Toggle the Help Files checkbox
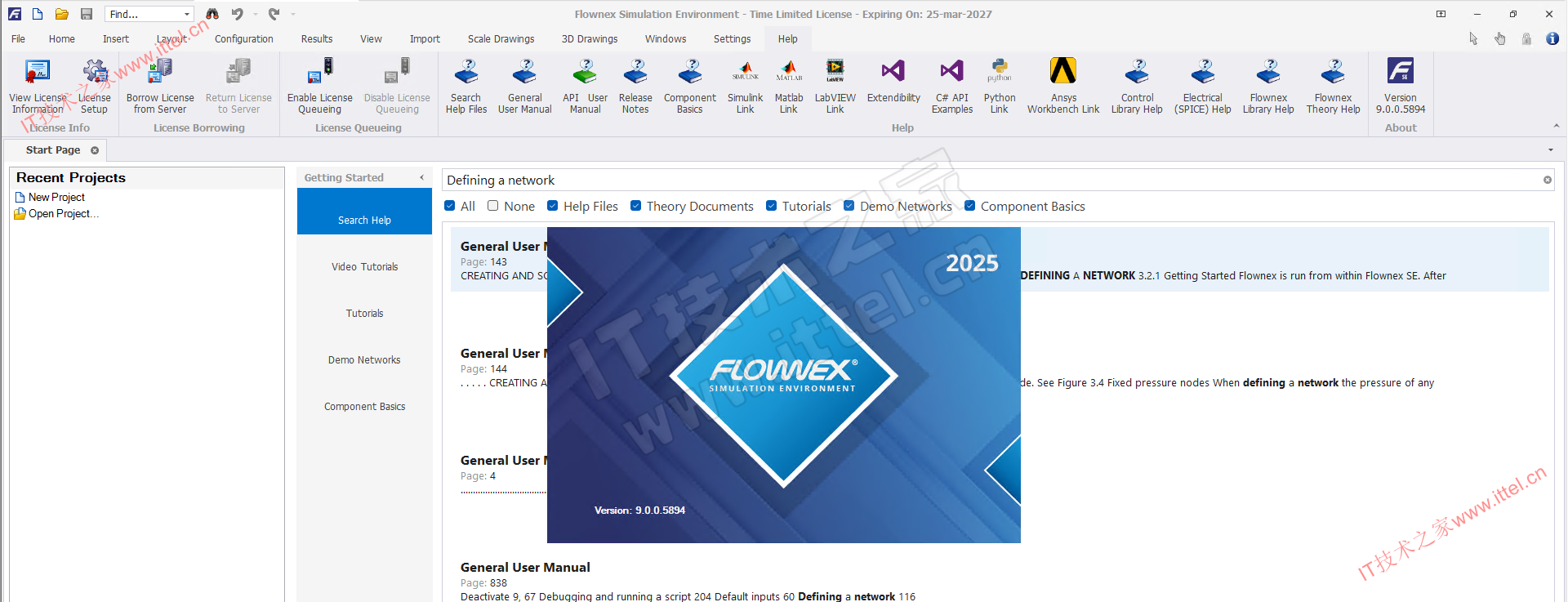 tap(553, 206)
